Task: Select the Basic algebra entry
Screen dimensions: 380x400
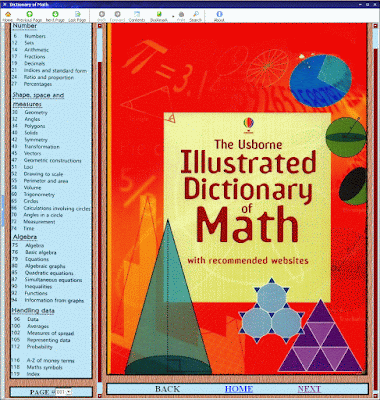Action: point(41,253)
